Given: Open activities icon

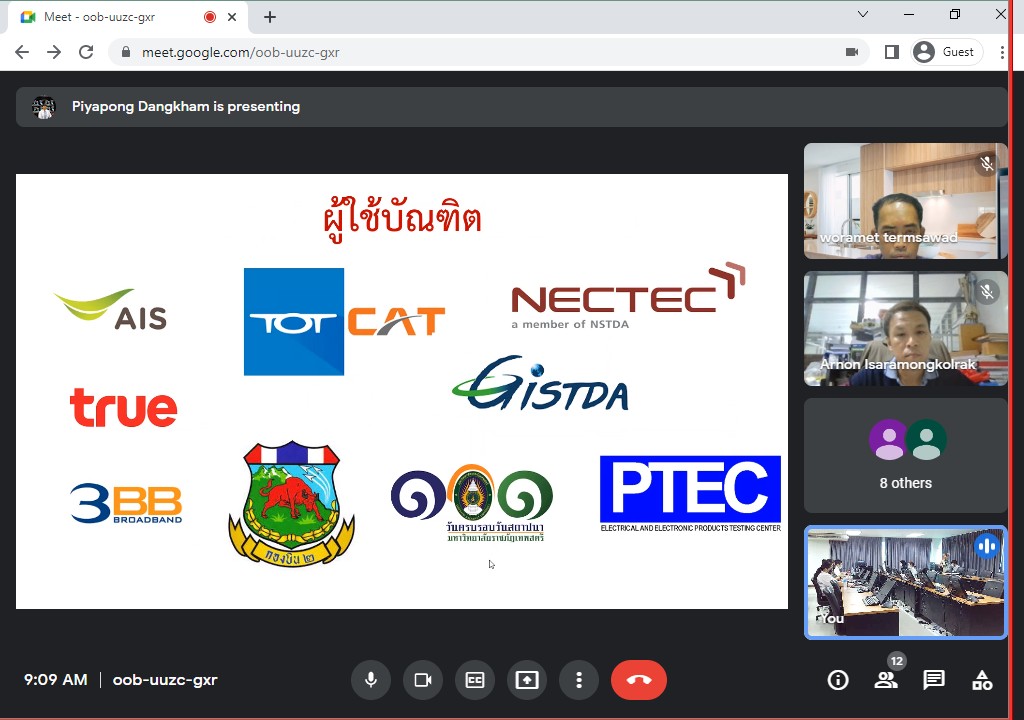Looking at the screenshot, I should click(982, 680).
